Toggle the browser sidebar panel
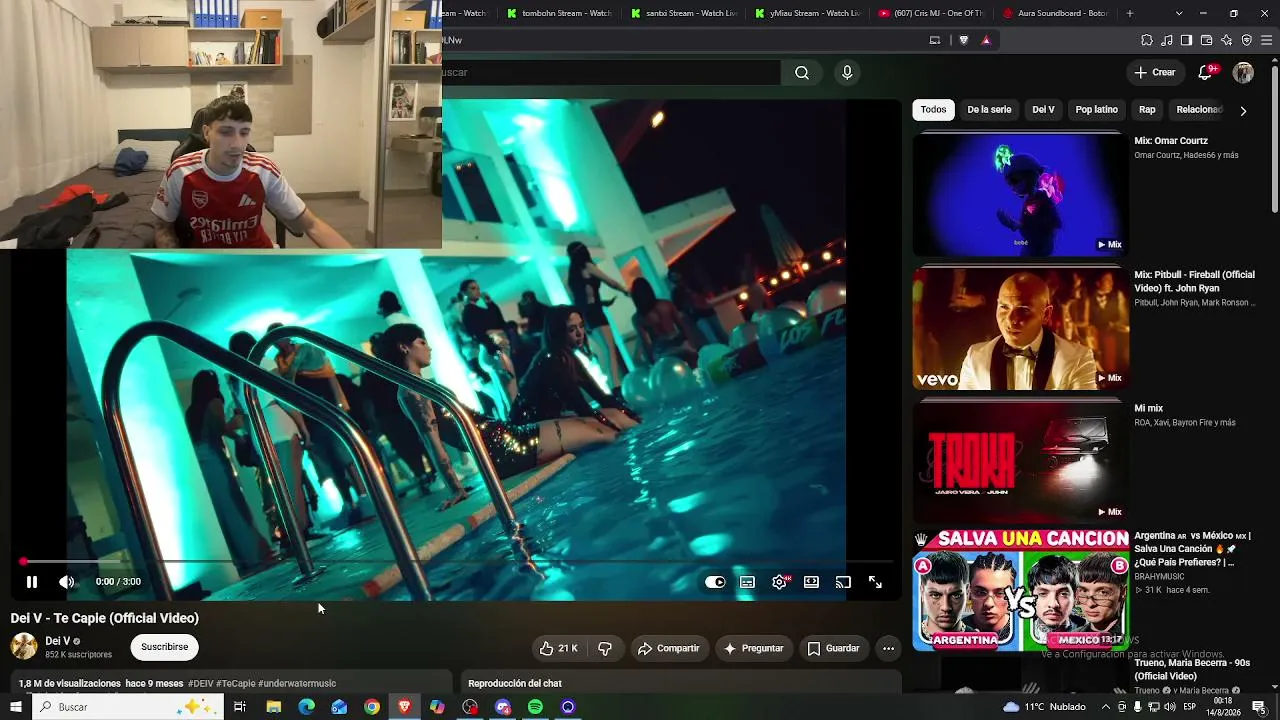The width and height of the screenshot is (1280, 720). tap(1186, 40)
